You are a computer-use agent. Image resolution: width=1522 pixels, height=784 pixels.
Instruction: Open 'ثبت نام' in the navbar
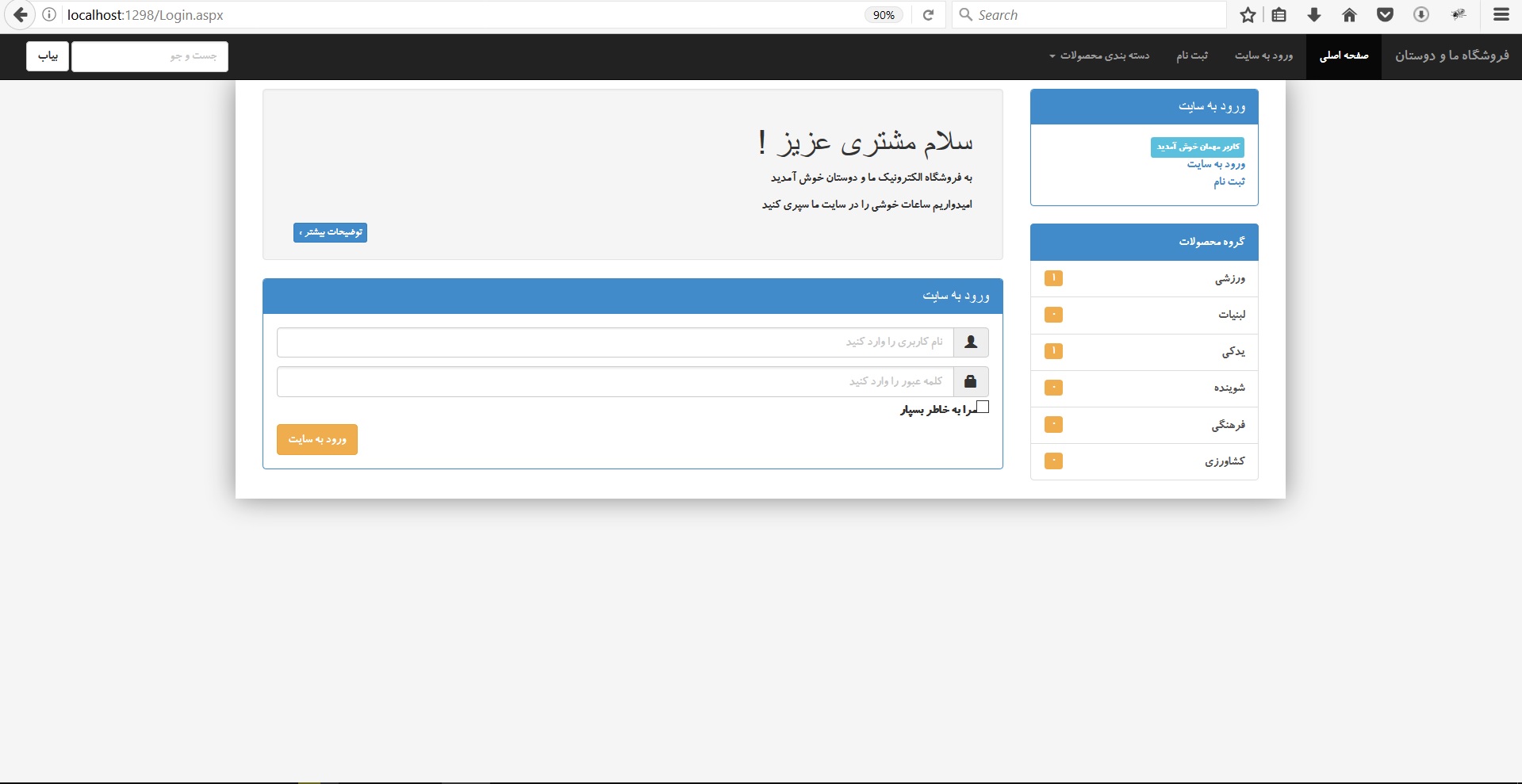coord(1192,55)
